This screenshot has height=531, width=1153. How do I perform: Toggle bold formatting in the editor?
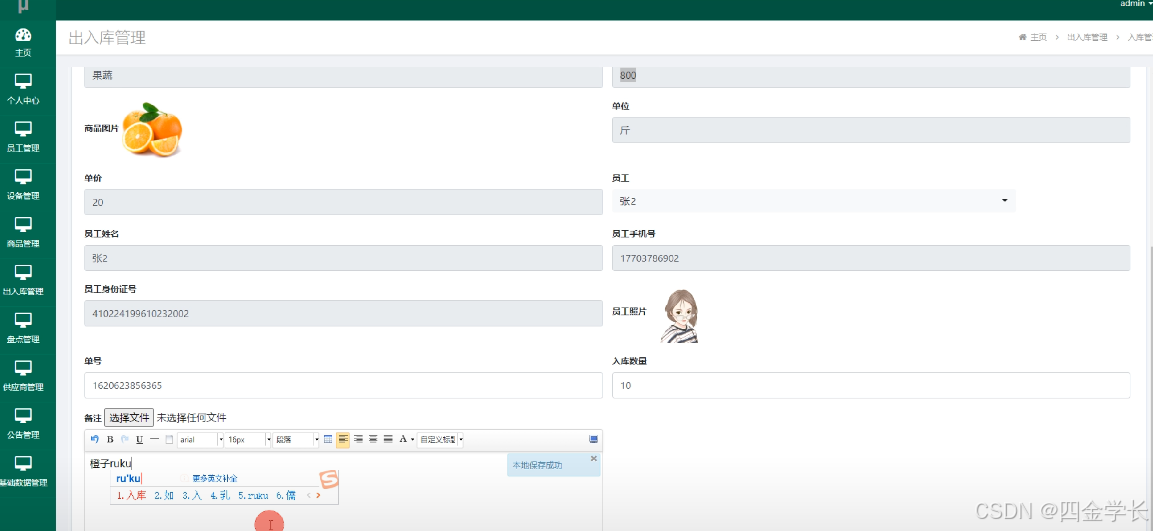click(110, 439)
